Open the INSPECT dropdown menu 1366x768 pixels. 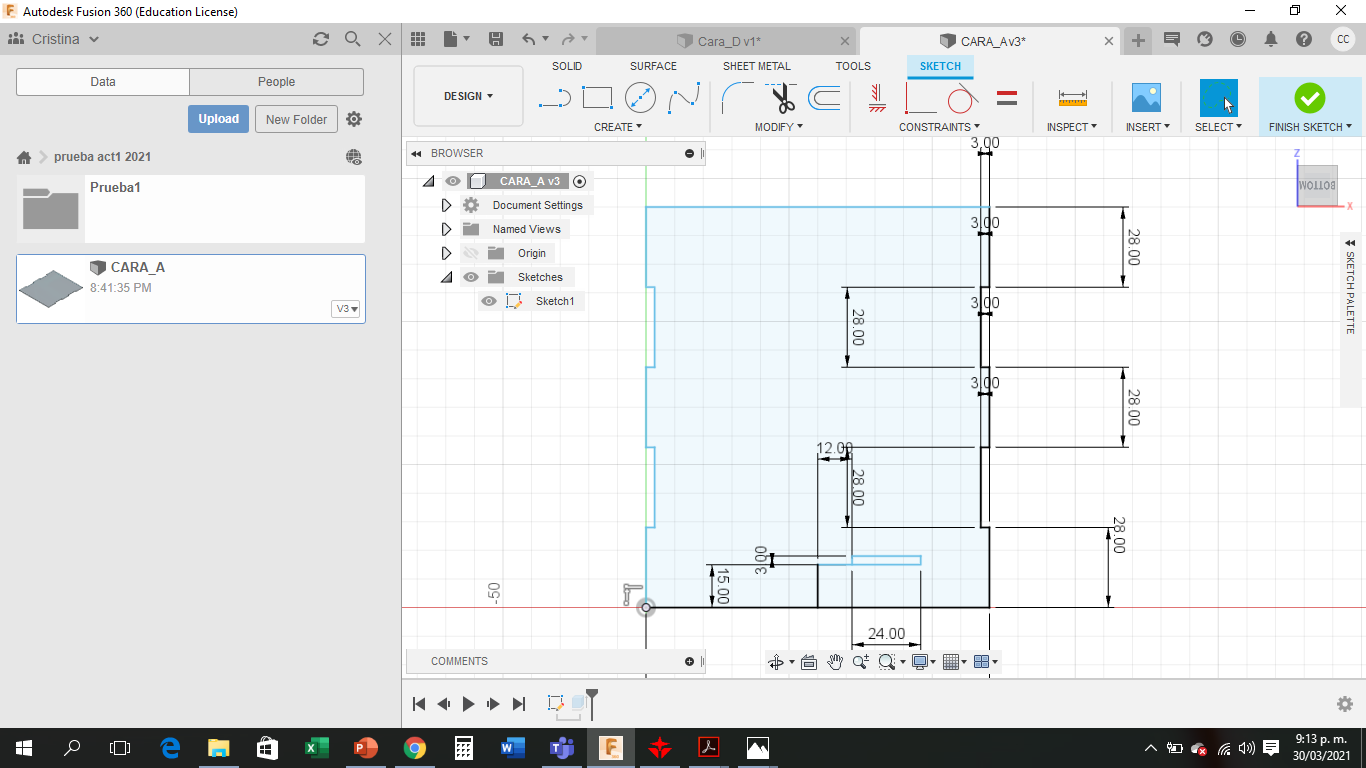tap(1072, 127)
